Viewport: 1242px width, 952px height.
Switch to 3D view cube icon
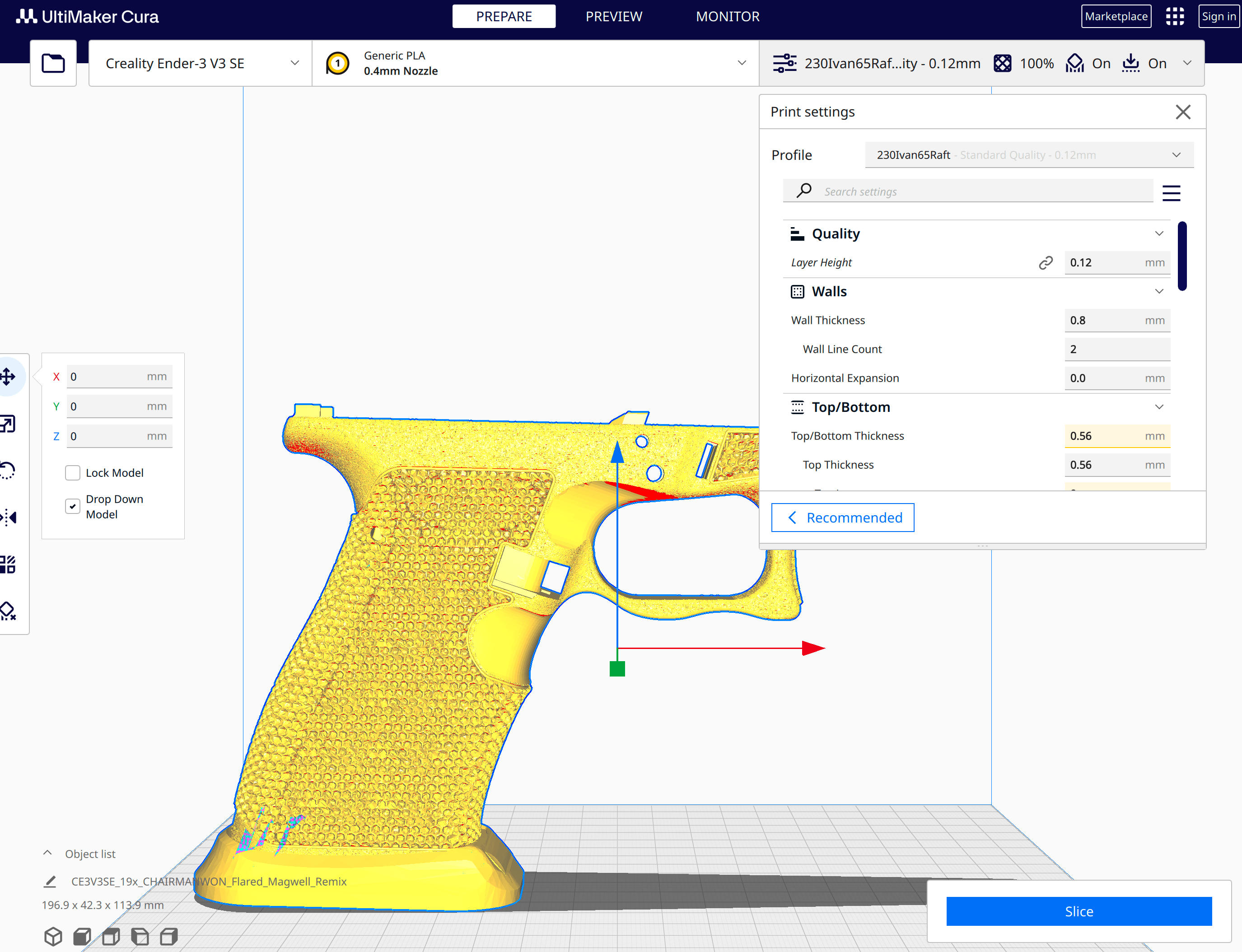click(x=53, y=936)
